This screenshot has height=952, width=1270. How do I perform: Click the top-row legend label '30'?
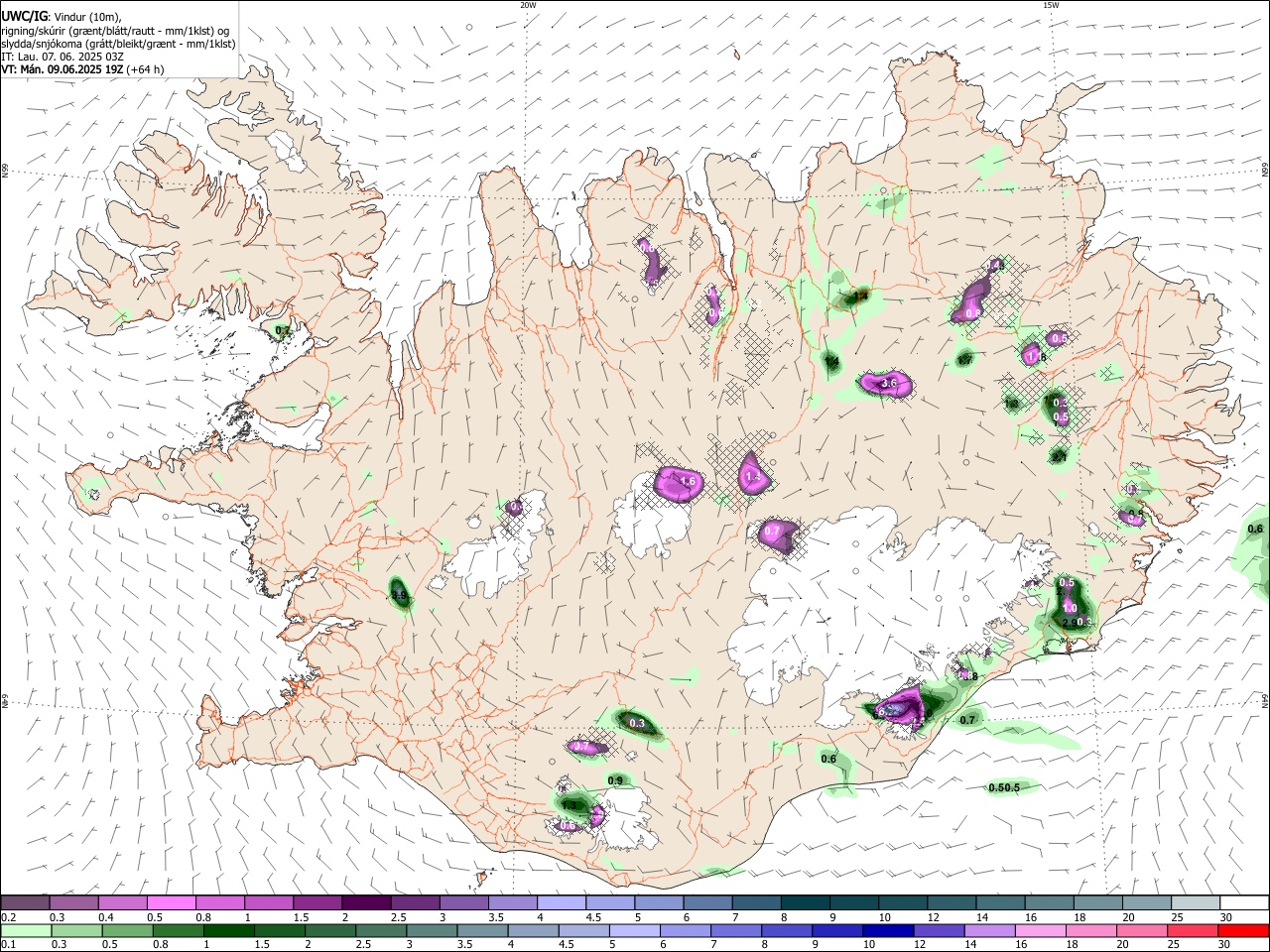[x=1225, y=917]
